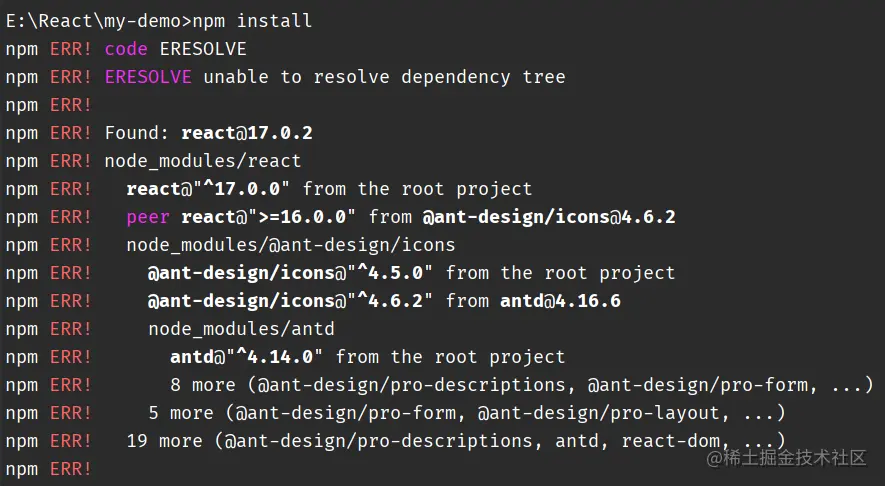The height and width of the screenshot is (486, 885).
Task: Click the '8 more (@ant-design/pro-descriptions' line
Action: (x=522, y=385)
